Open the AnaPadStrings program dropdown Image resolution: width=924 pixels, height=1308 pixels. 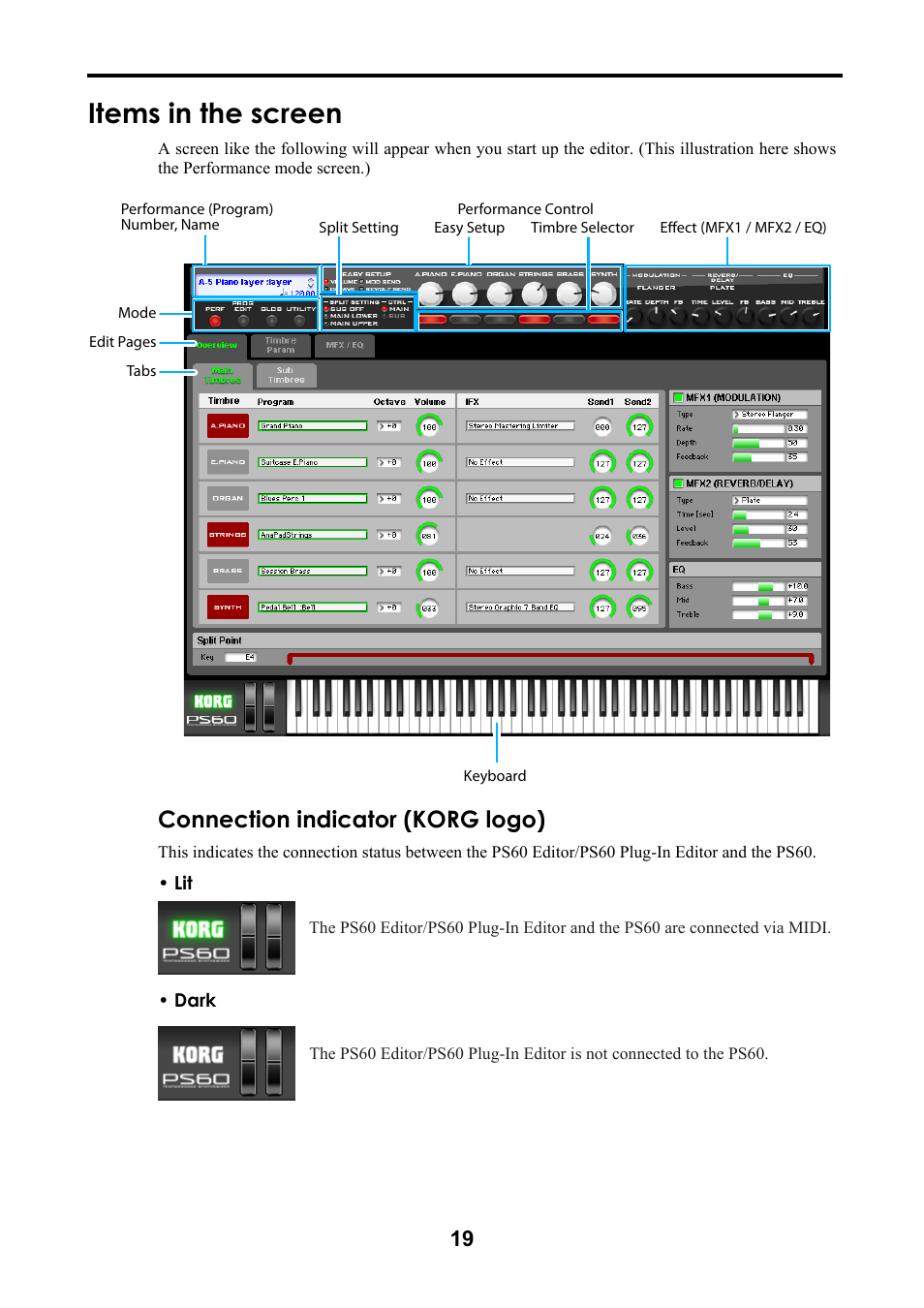(313, 535)
